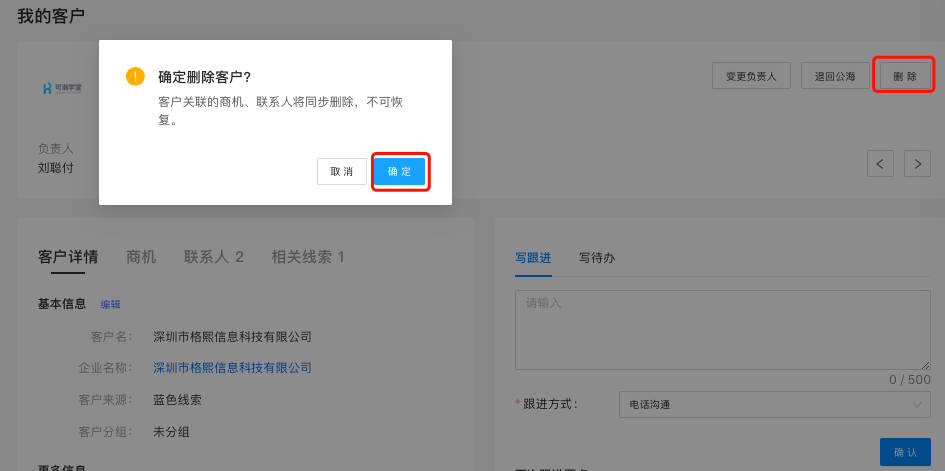Open the 相关线索 1 tab
The image size is (945, 471).
[x=308, y=257]
